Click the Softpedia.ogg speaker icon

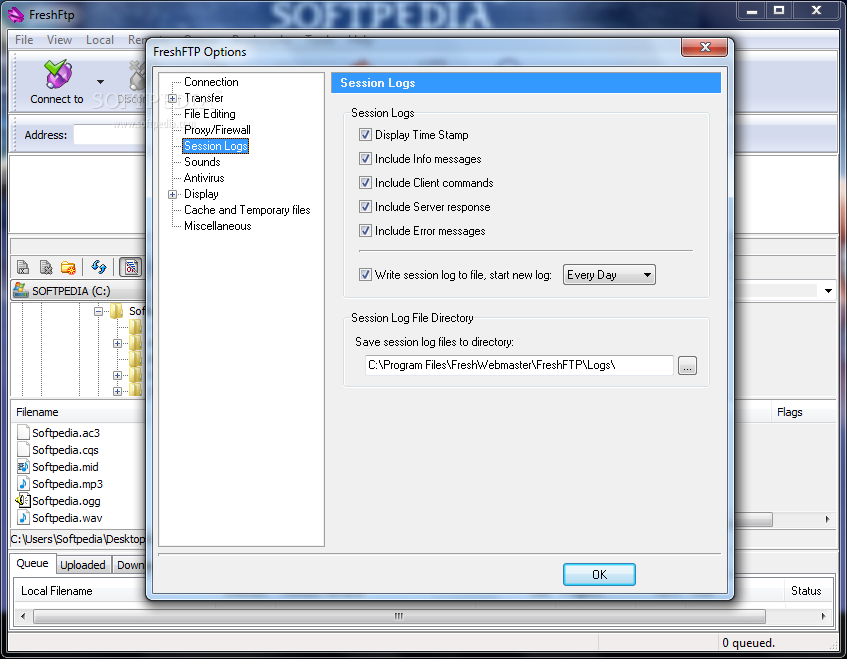tap(23, 501)
